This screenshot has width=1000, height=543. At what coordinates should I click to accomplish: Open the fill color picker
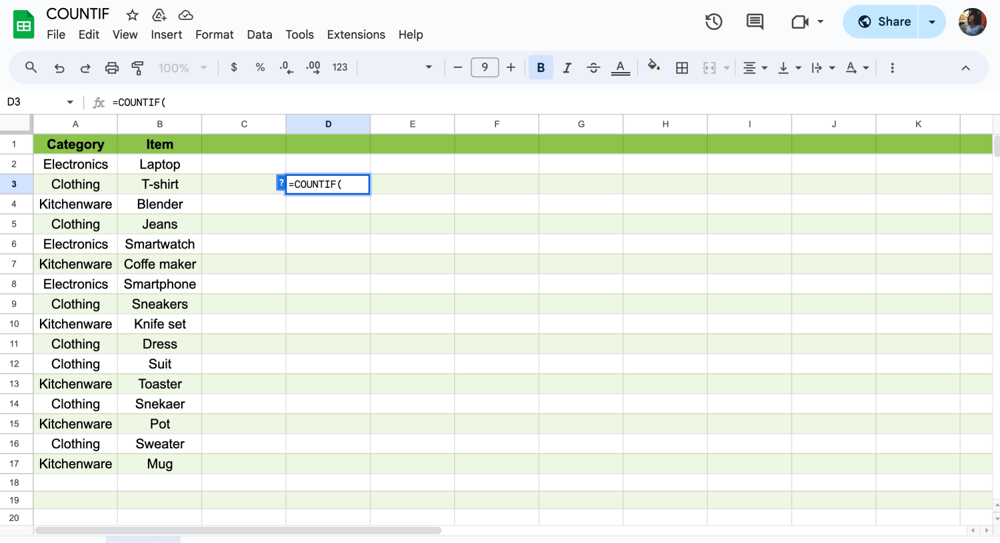click(x=654, y=68)
